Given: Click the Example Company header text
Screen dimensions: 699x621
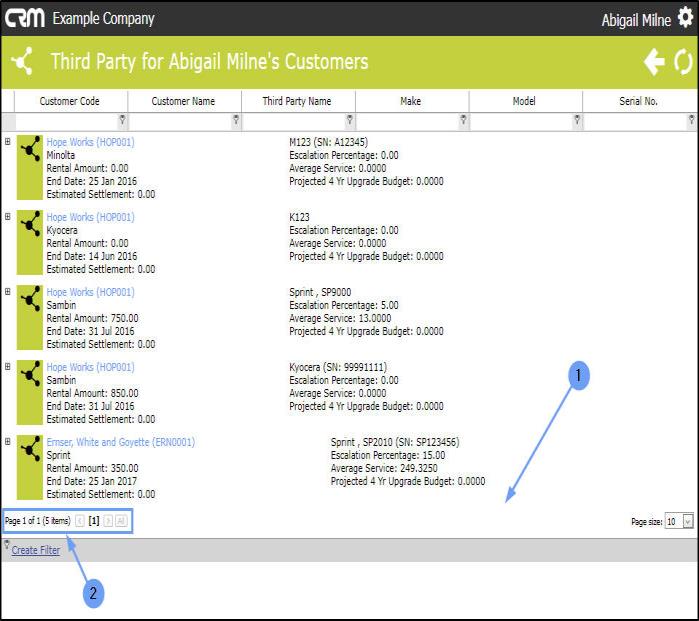Looking at the screenshot, I should pyautogui.click(x=103, y=19).
